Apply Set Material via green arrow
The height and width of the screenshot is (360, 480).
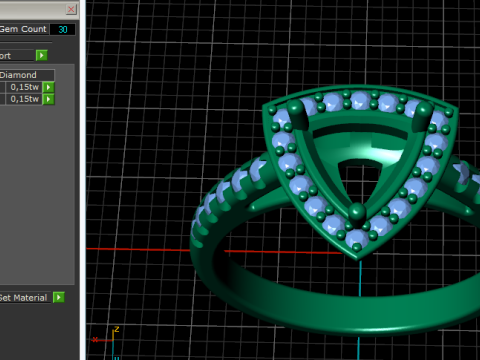tap(59, 297)
